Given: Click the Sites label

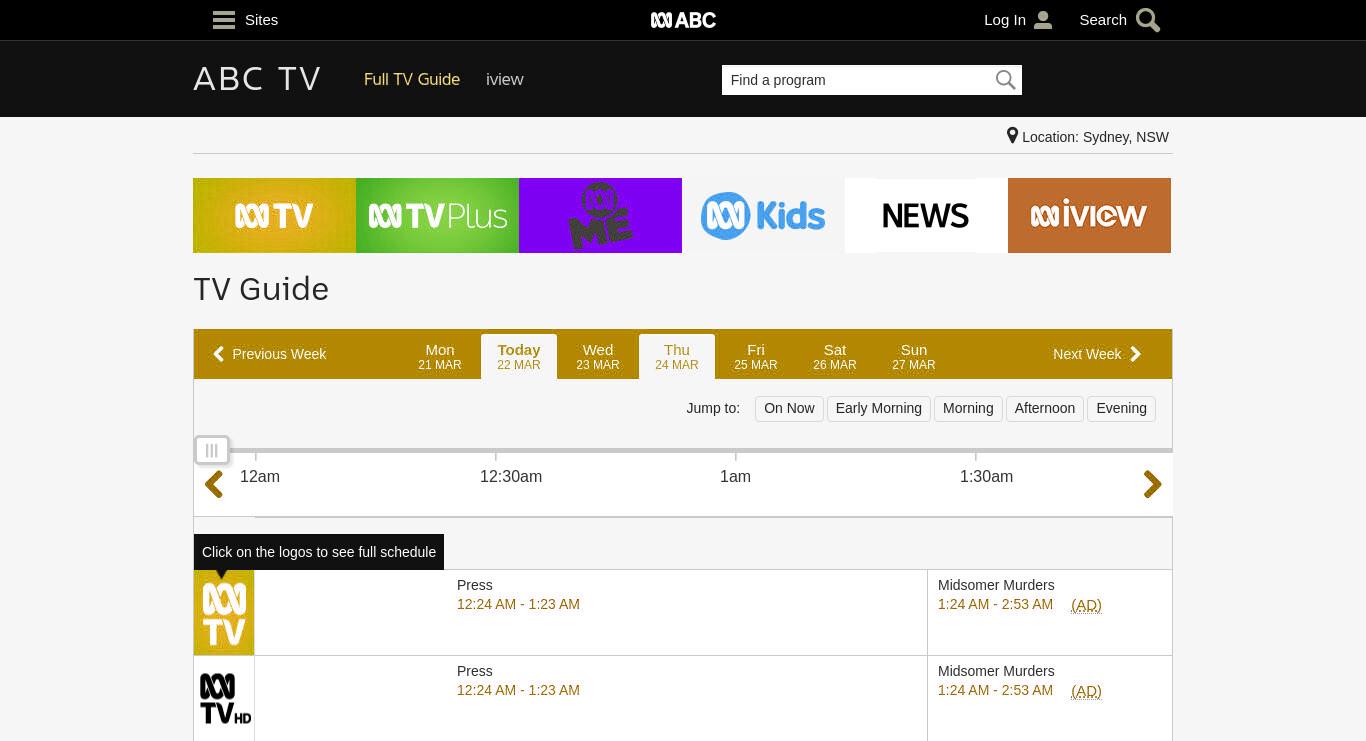Looking at the screenshot, I should point(261,20).
